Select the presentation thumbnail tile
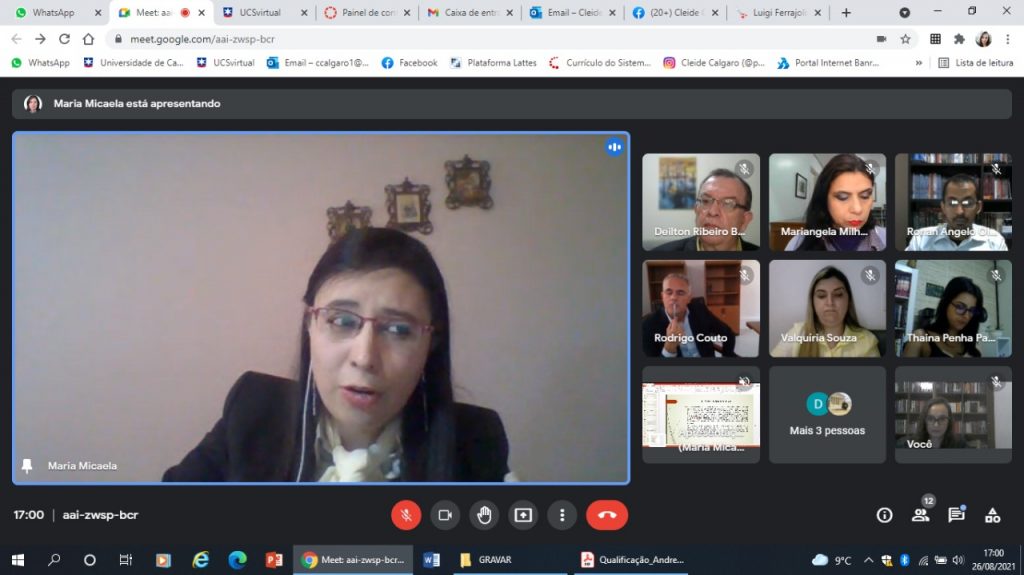 point(700,414)
